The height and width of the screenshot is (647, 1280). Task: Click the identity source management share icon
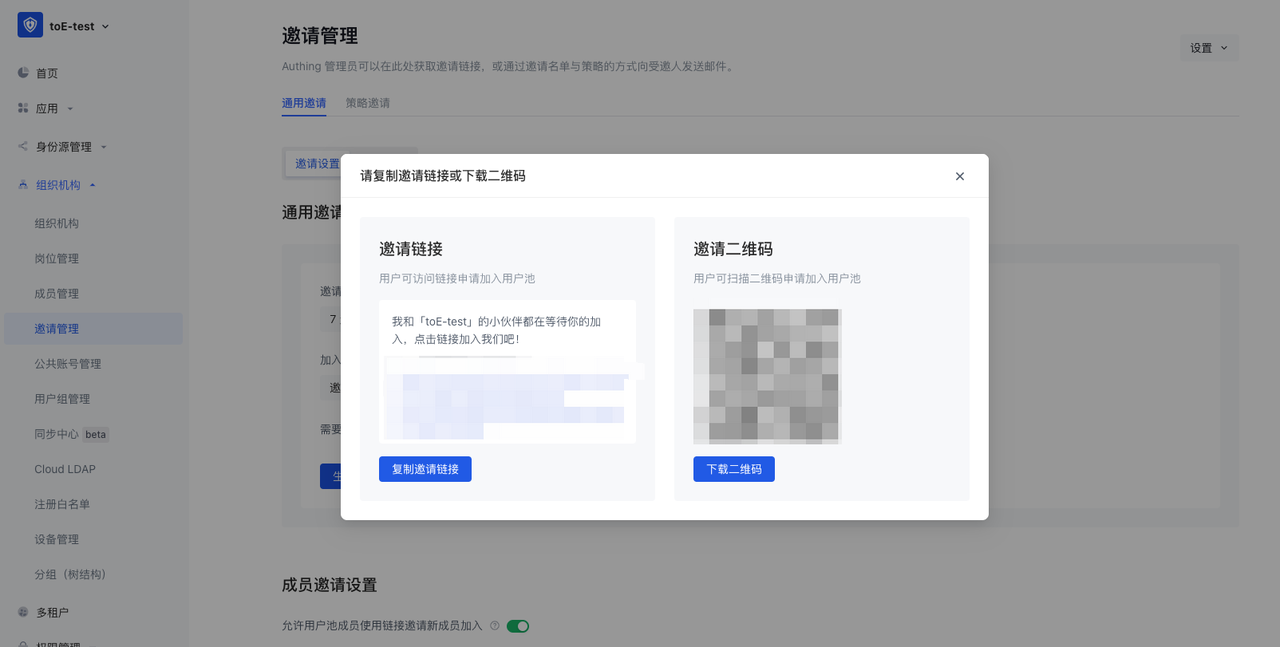coord(23,147)
